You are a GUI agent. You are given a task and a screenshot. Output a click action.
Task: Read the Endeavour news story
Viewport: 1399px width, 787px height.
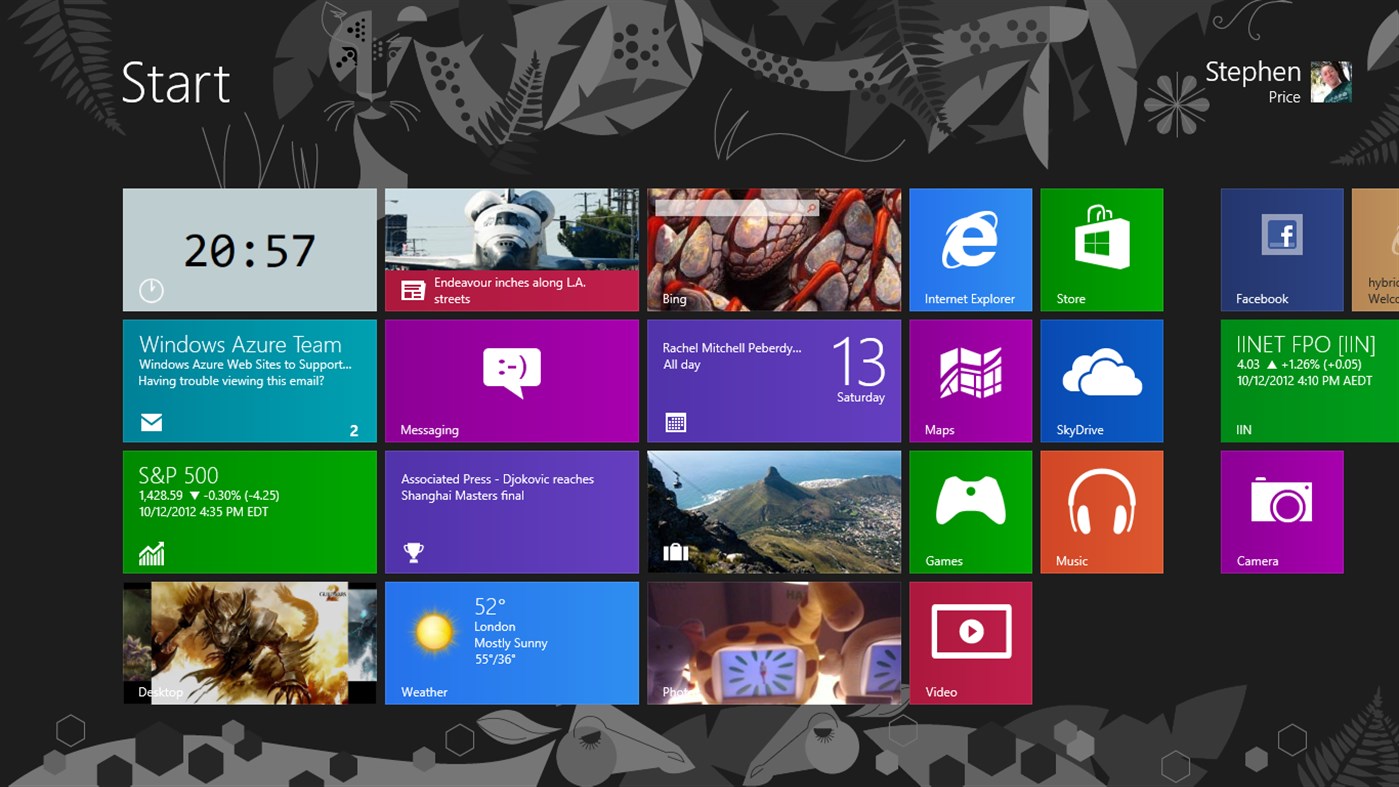pyautogui.click(x=511, y=249)
